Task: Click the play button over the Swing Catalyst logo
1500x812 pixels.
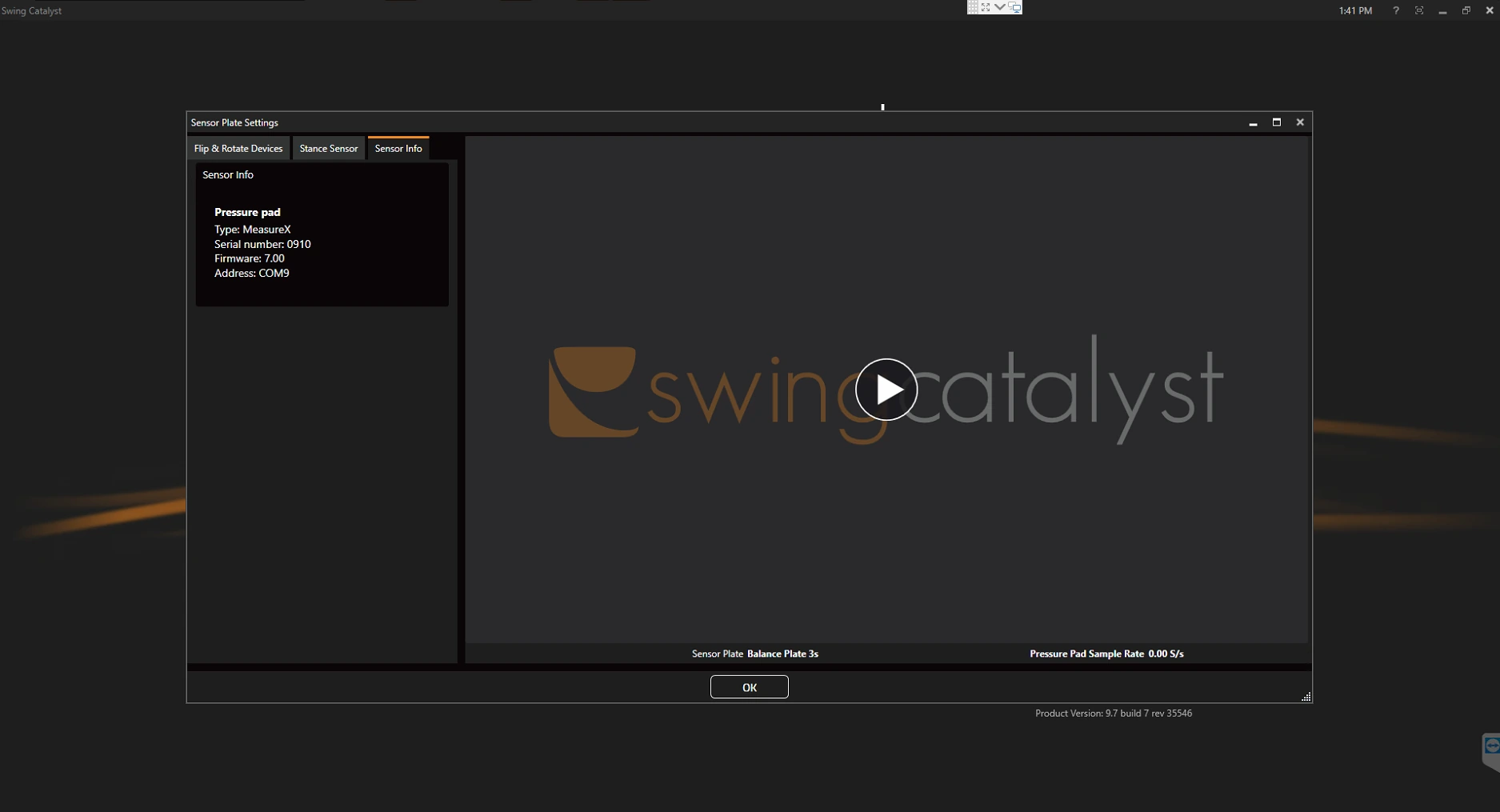Action: (x=886, y=390)
